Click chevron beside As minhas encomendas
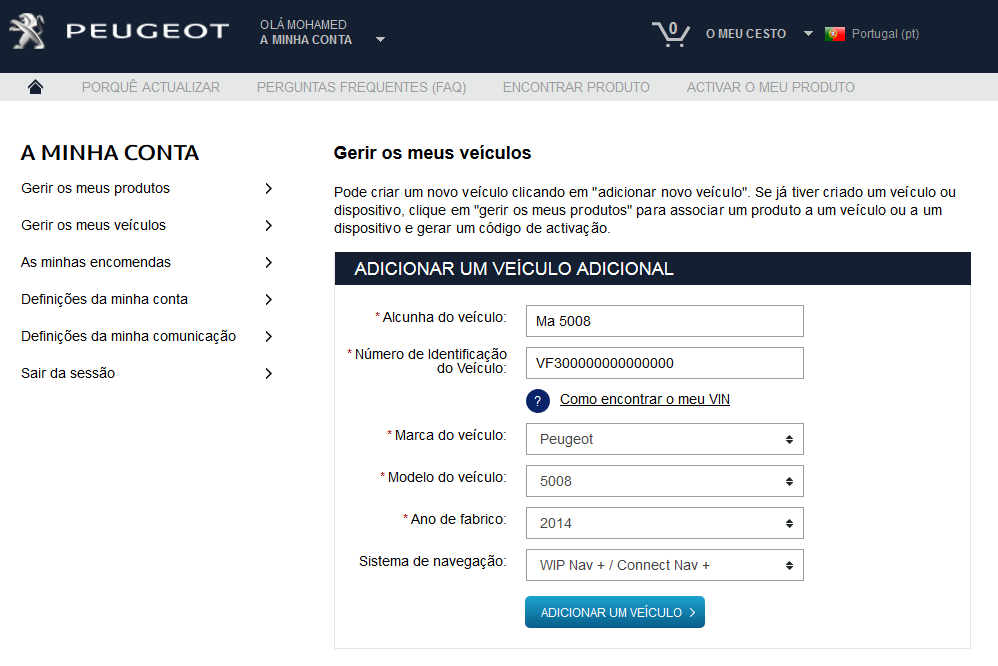The image size is (998, 666). click(269, 262)
